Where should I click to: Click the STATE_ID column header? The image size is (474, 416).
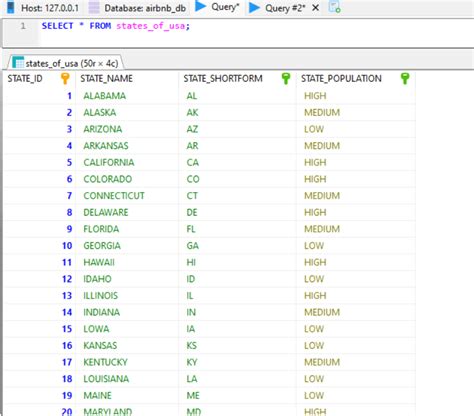tap(25, 79)
